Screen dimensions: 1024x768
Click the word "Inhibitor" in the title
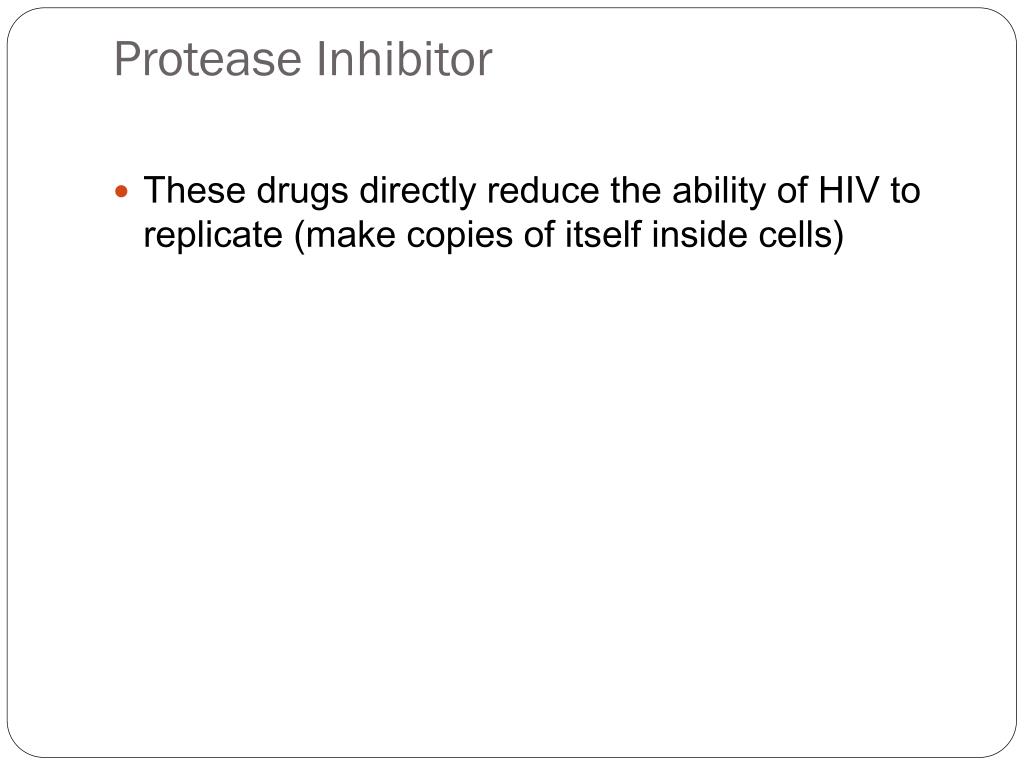tap(404, 59)
